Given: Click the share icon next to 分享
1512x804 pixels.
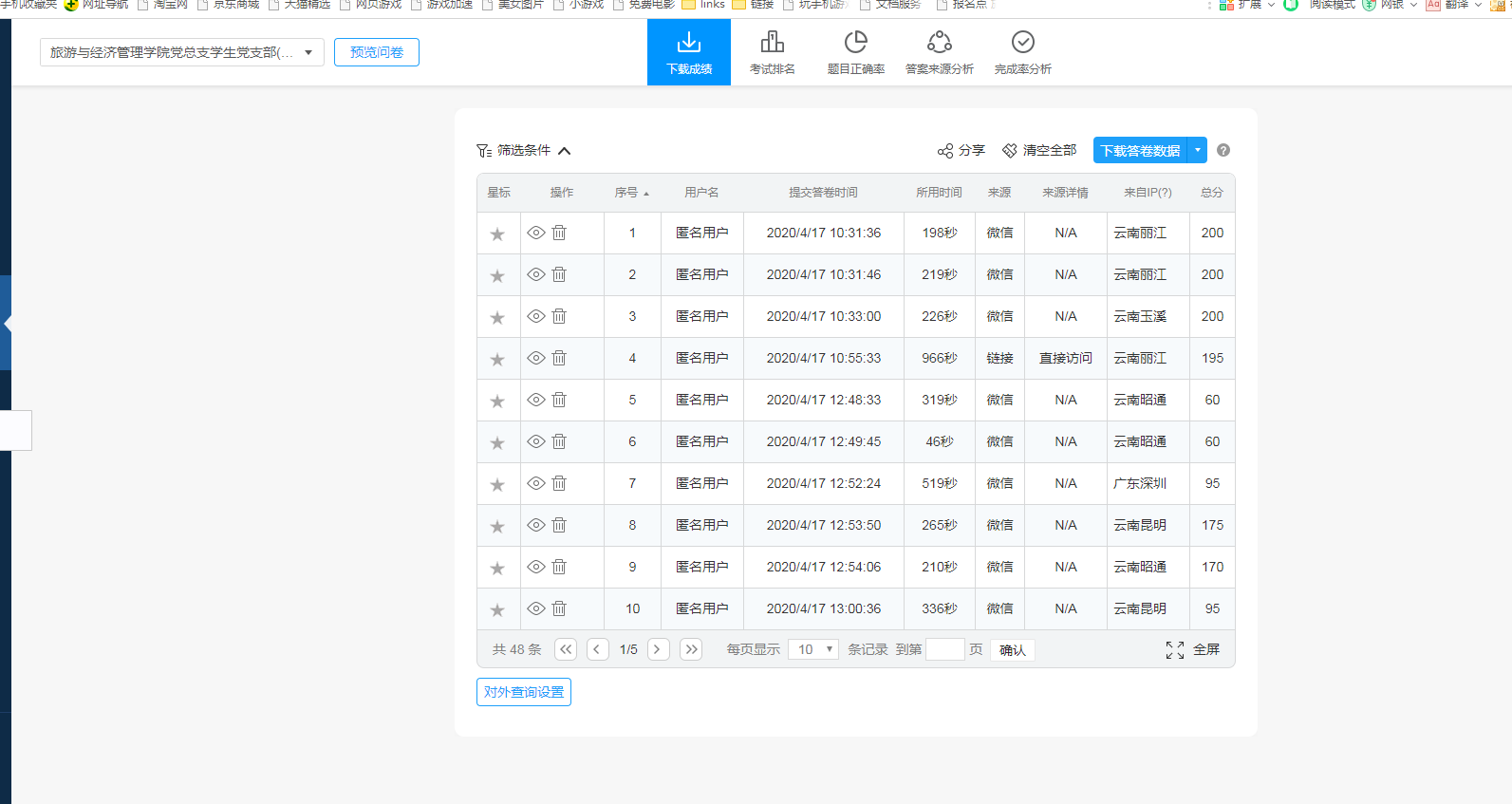Looking at the screenshot, I should tap(945, 151).
